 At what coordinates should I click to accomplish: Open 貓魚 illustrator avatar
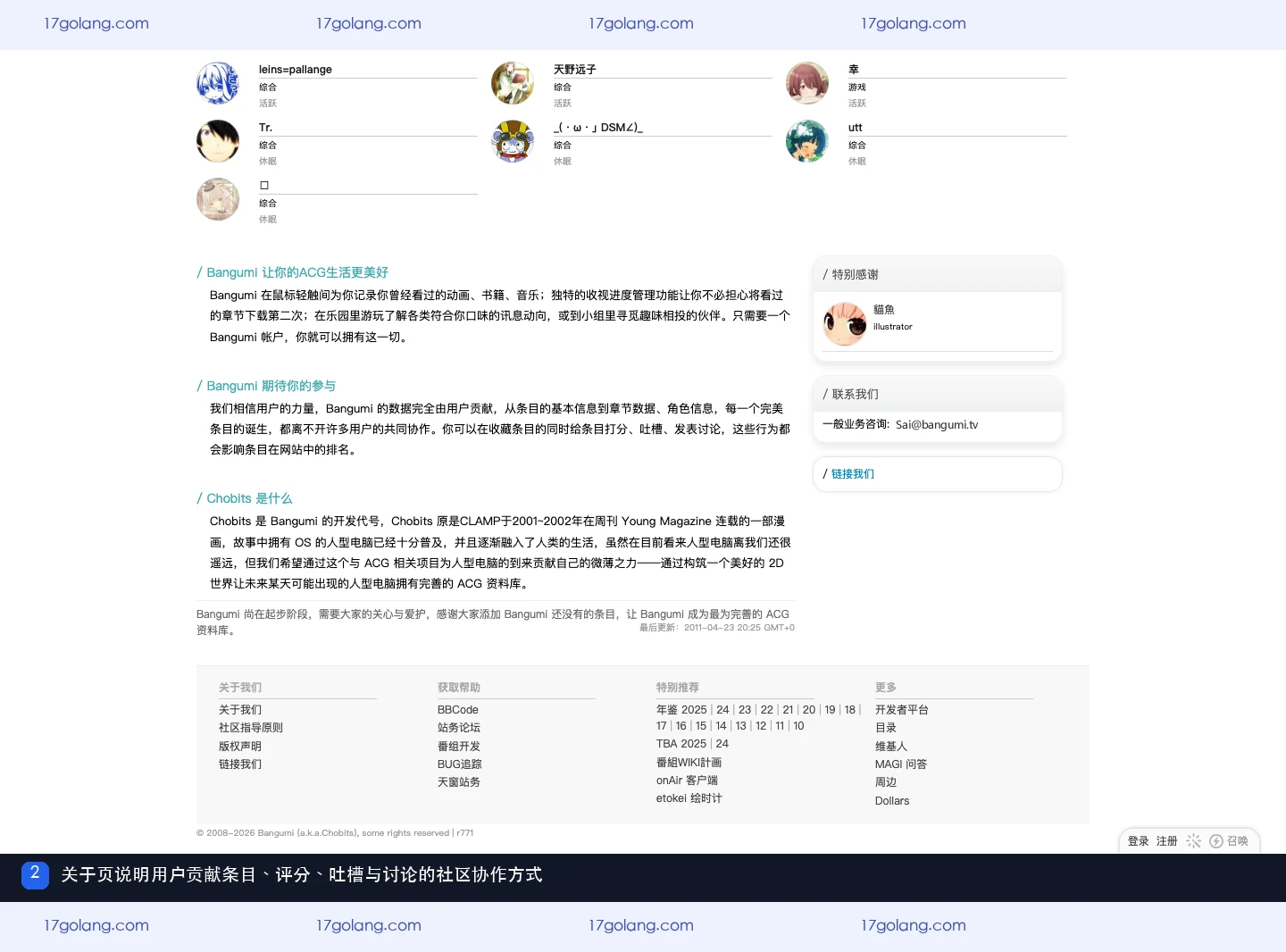845,324
